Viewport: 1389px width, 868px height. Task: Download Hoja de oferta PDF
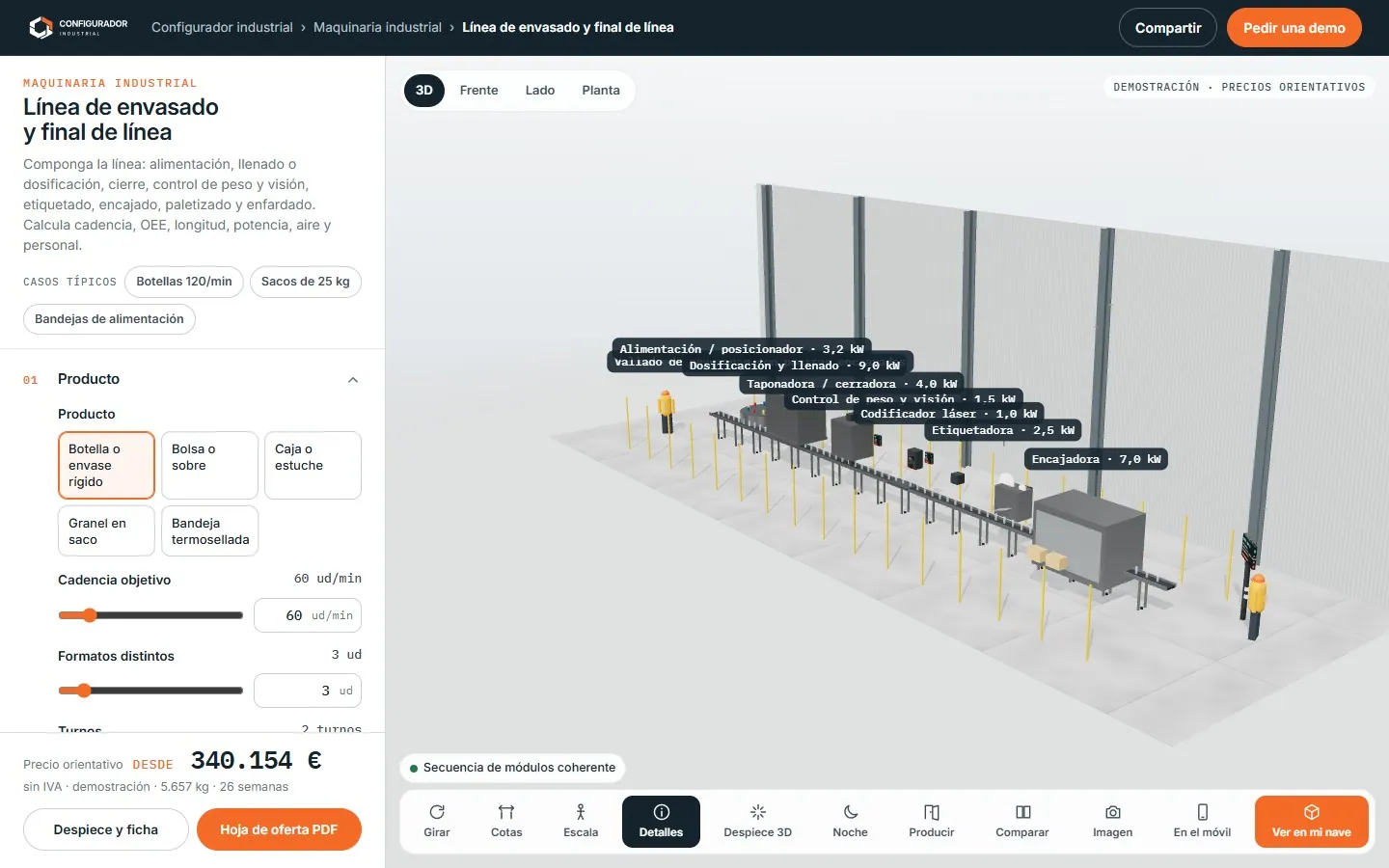[279, 829]
